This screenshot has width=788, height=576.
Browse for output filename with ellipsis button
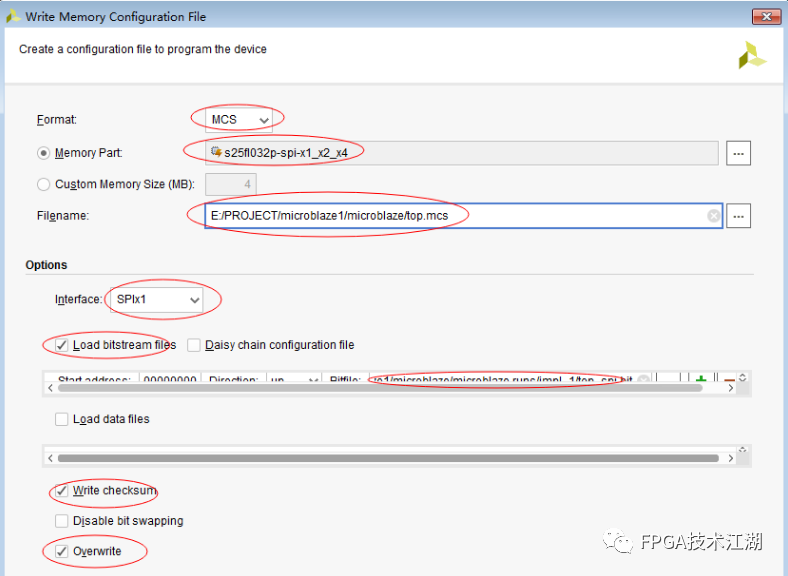[x=738, y=216]
